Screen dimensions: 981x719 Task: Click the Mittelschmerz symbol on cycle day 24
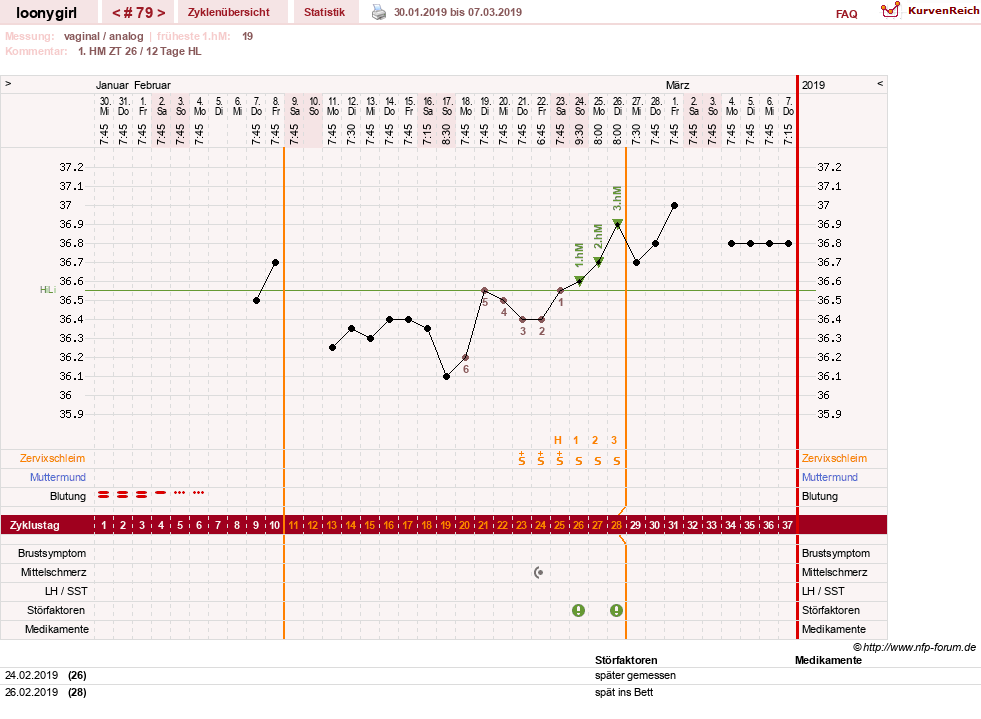[539, 572]
